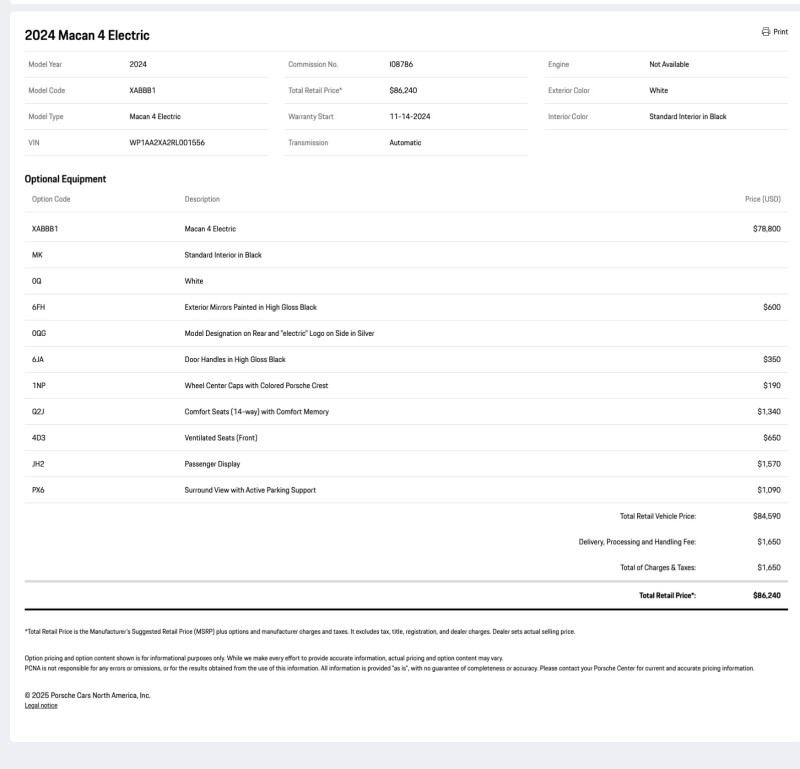Click the 2024 Macan 4 Electric heading
Viewport: 800px width, 769px height.
click(87, 35)
